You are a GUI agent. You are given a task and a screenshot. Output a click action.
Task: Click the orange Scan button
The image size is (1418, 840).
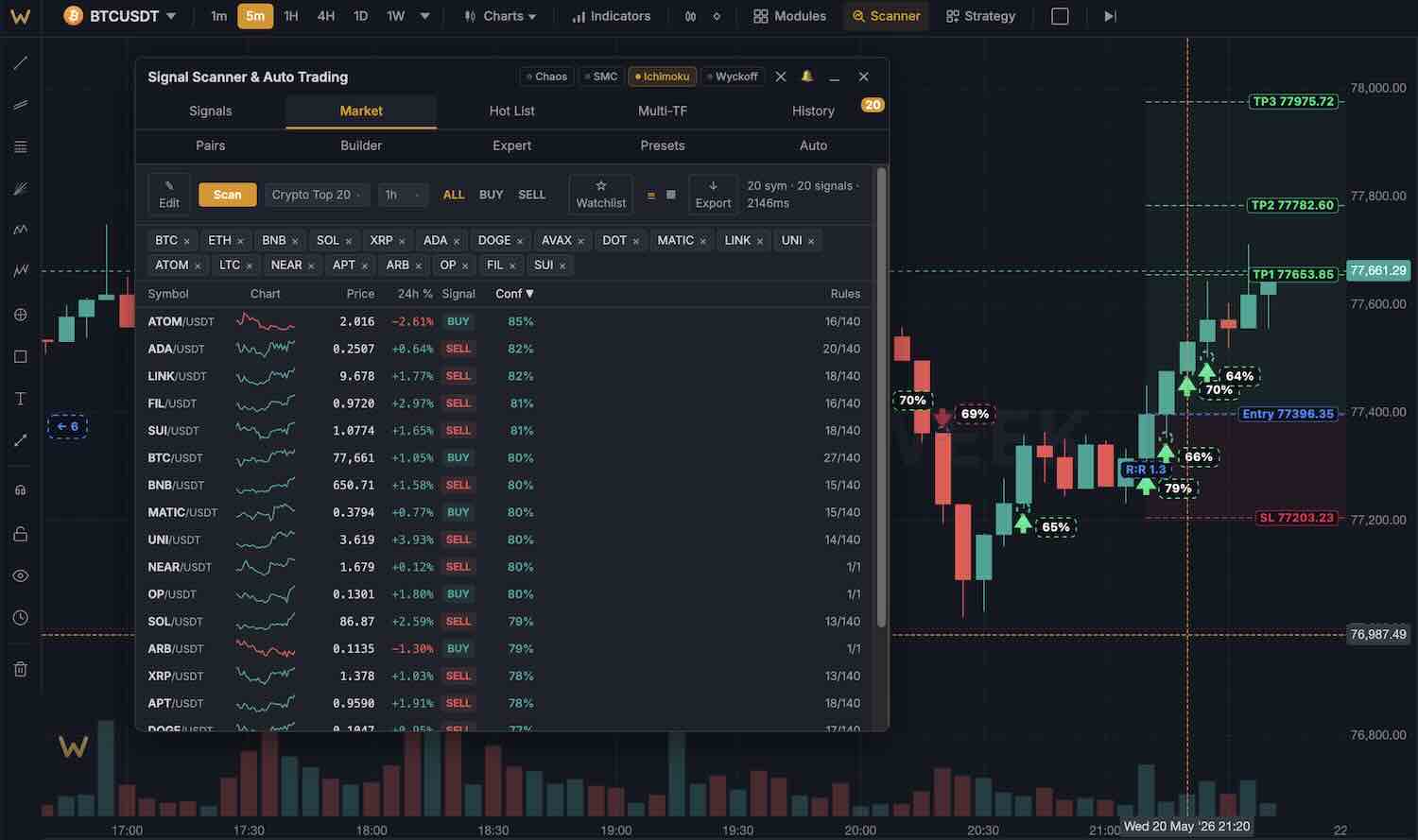[227, 195]
